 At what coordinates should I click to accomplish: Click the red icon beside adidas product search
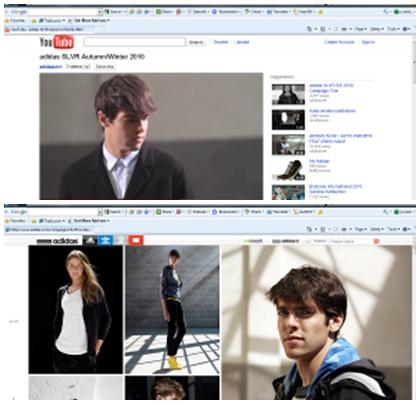tap(376, 241)
